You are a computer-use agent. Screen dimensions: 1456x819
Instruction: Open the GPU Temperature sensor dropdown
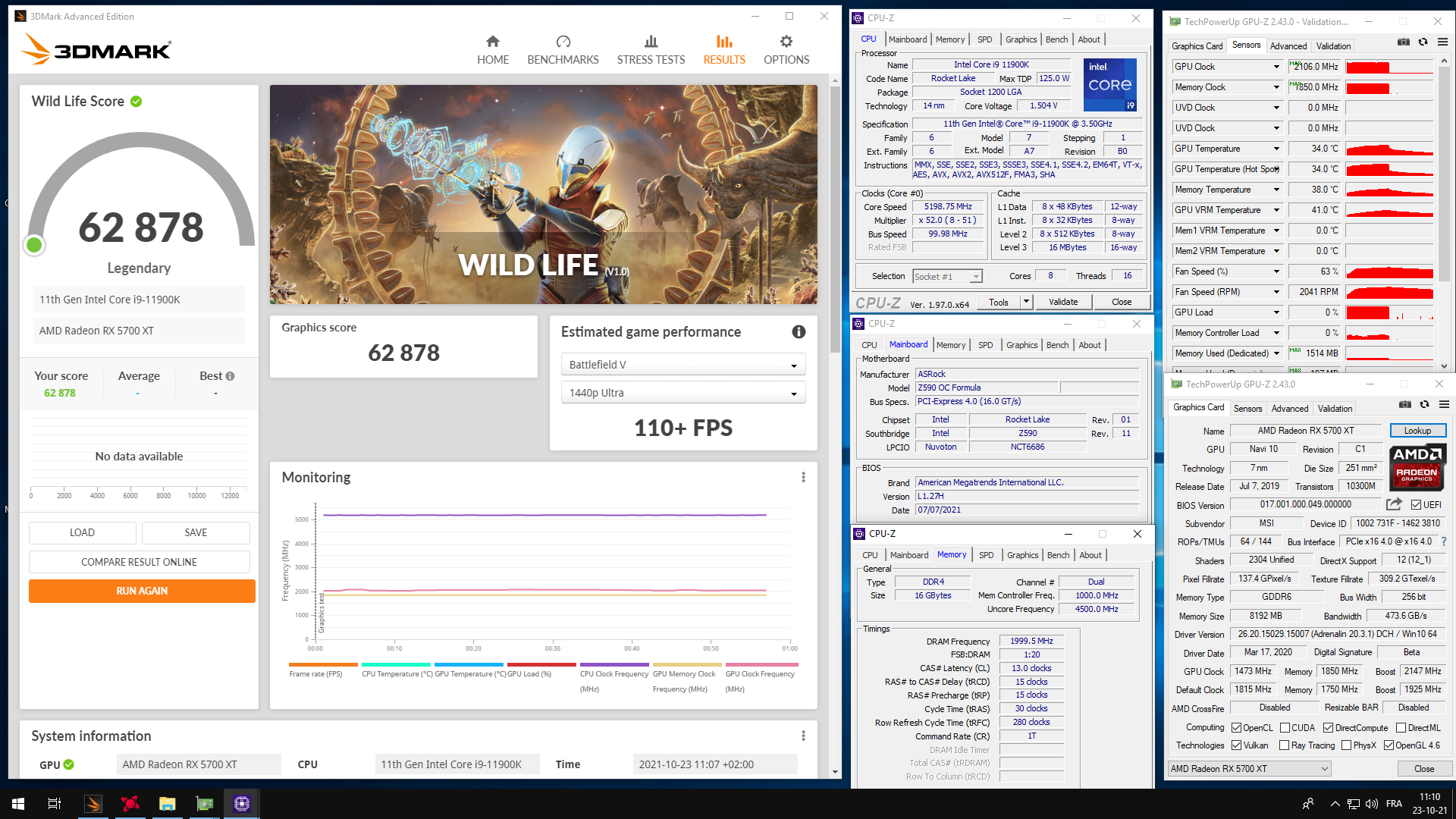pyautogui.click(x=1276, y=149)
